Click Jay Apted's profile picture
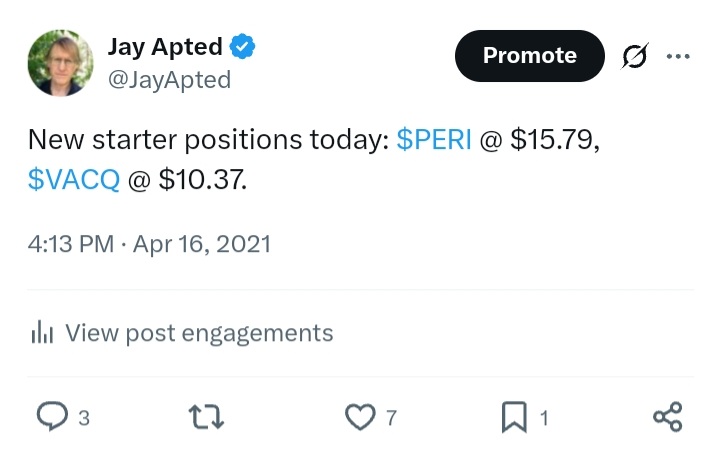Screen dimensions: 720x454 (60, 63)
